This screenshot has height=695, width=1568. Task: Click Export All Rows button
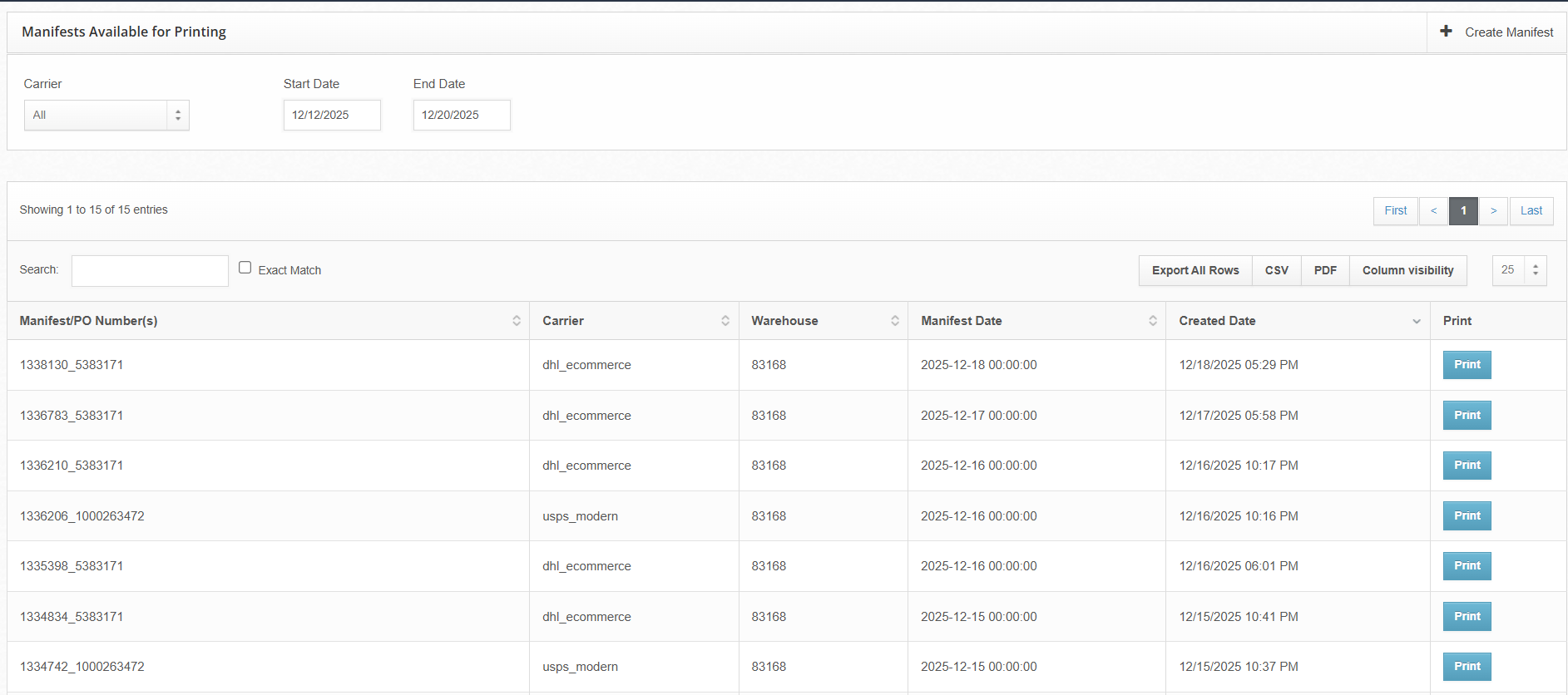[1195, 271]
